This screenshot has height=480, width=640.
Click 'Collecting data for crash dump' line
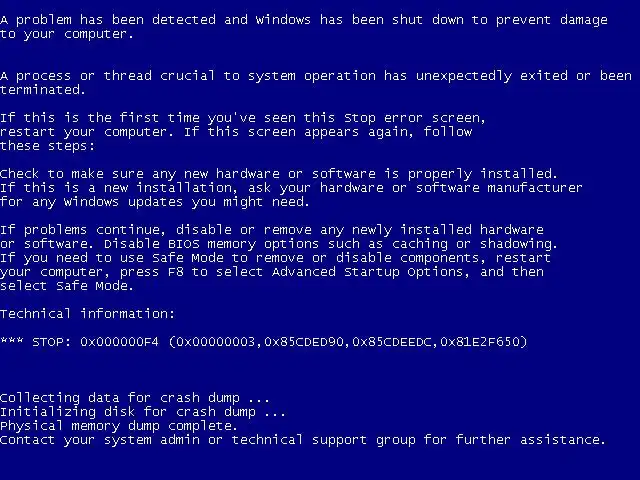[135, 398]
